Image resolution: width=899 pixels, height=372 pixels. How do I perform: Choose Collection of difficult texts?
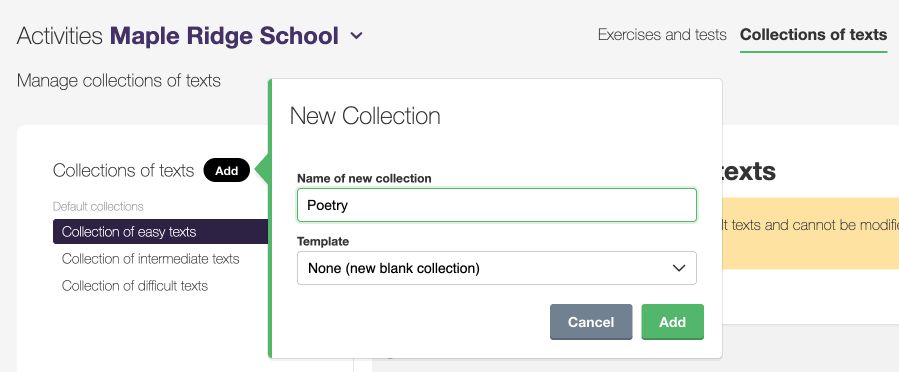tap(135, 285)
